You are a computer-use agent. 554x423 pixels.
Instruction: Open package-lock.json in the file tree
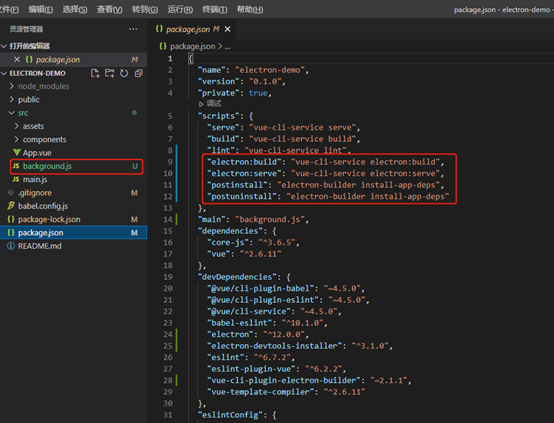[x=49, y=219]
